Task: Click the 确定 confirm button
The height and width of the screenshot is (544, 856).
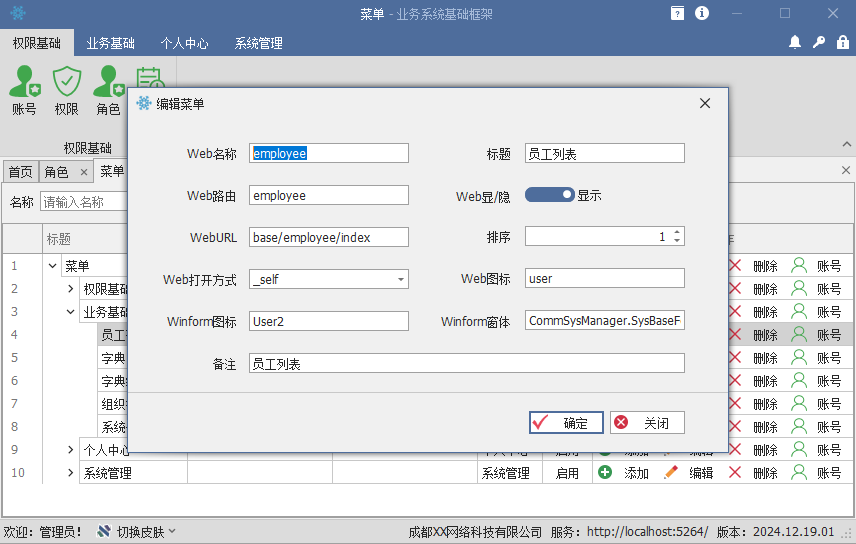Action: 566,423
